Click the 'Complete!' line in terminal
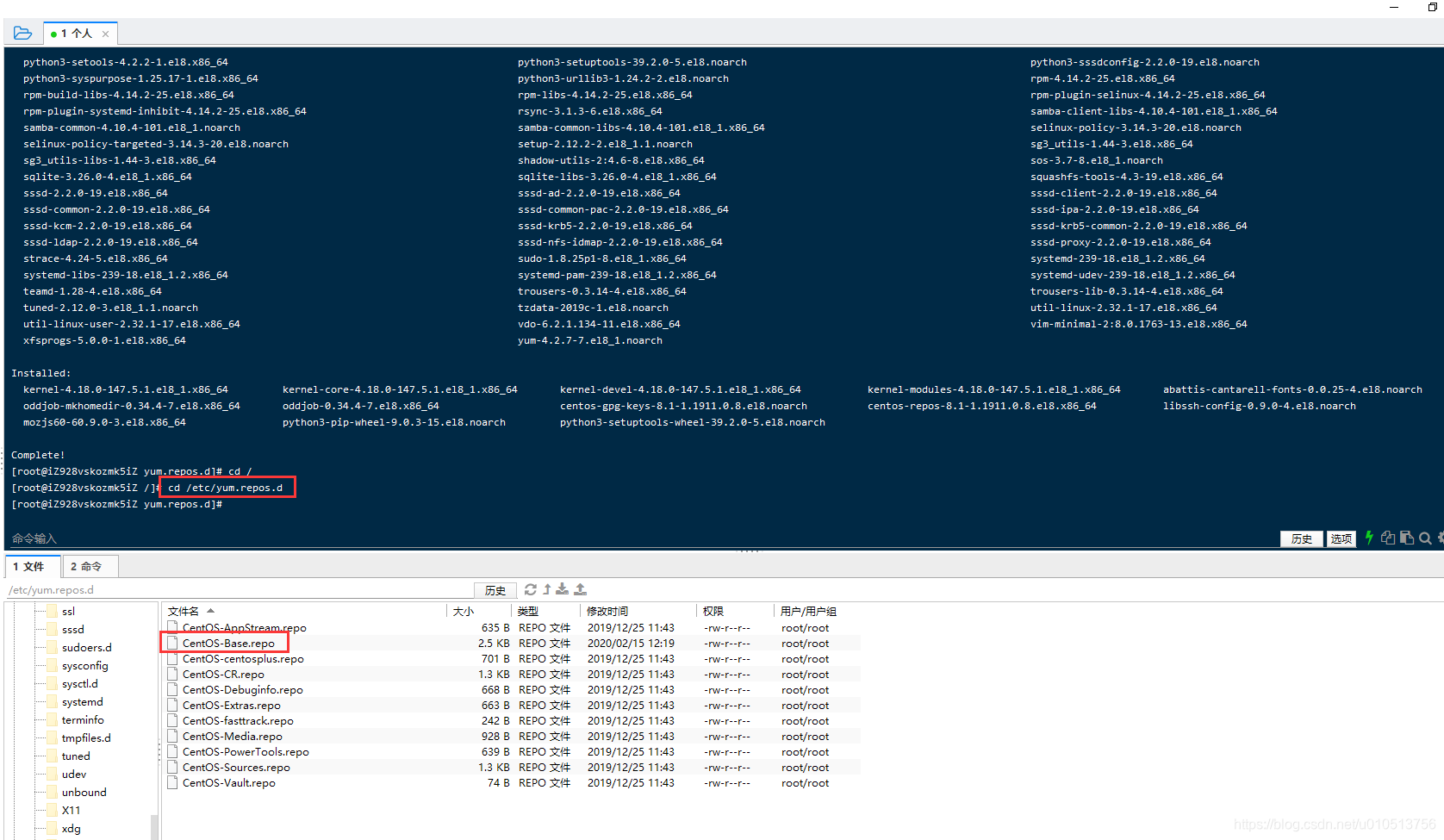Screen dimensions: 1444x840 click(38, 455)
